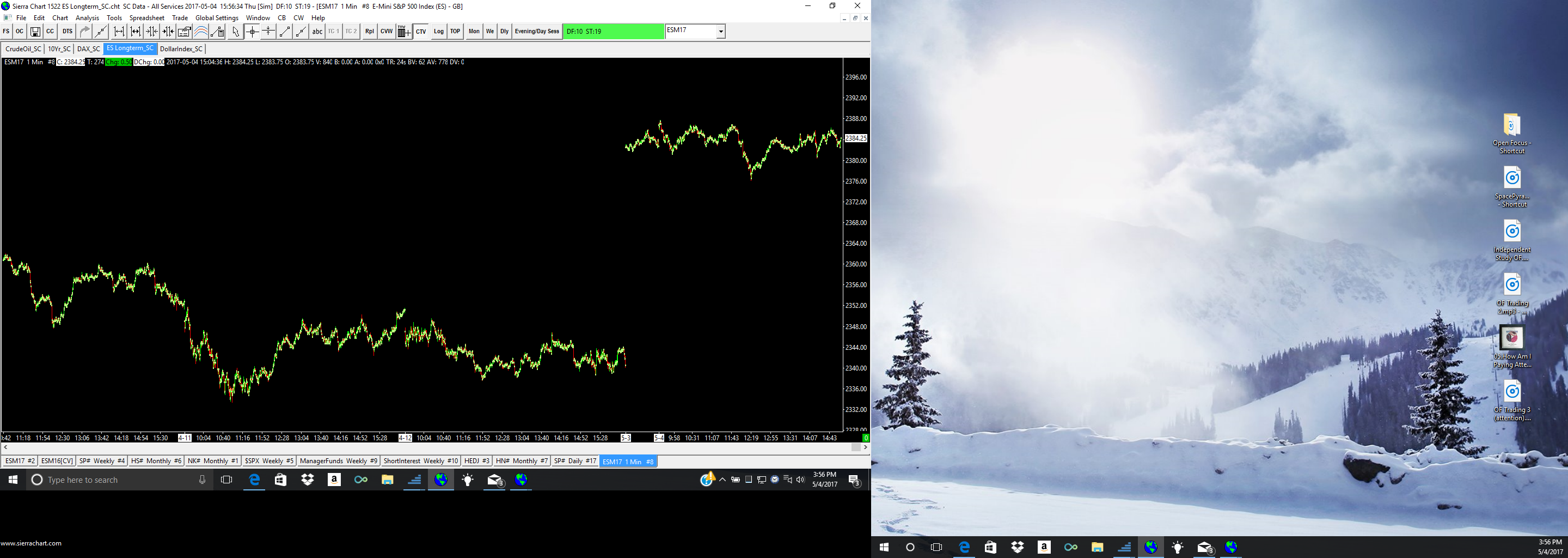1568x558 pixels.
Task: Open the Analysis menu
Action: coord(87,17)
